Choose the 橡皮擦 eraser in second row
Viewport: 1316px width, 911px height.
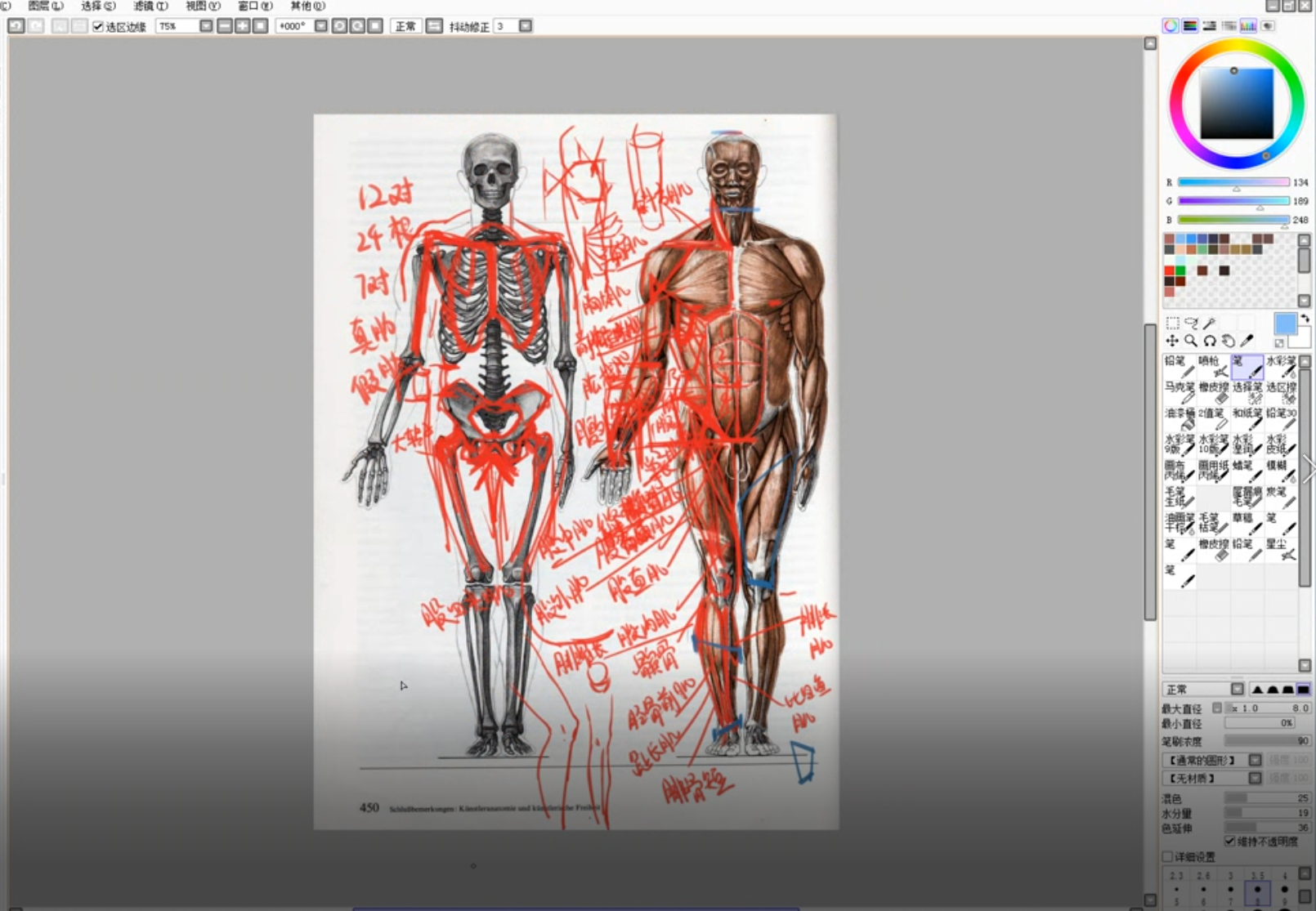tap(1213, 392)
